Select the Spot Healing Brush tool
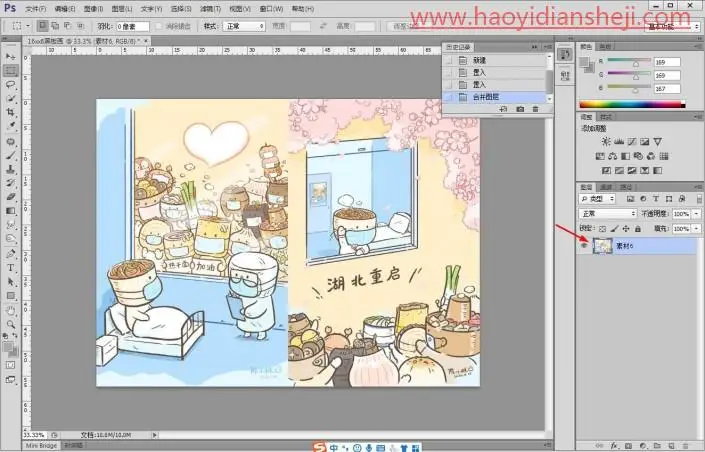Screen dimensions: 705x452 [x=10, y=142]
